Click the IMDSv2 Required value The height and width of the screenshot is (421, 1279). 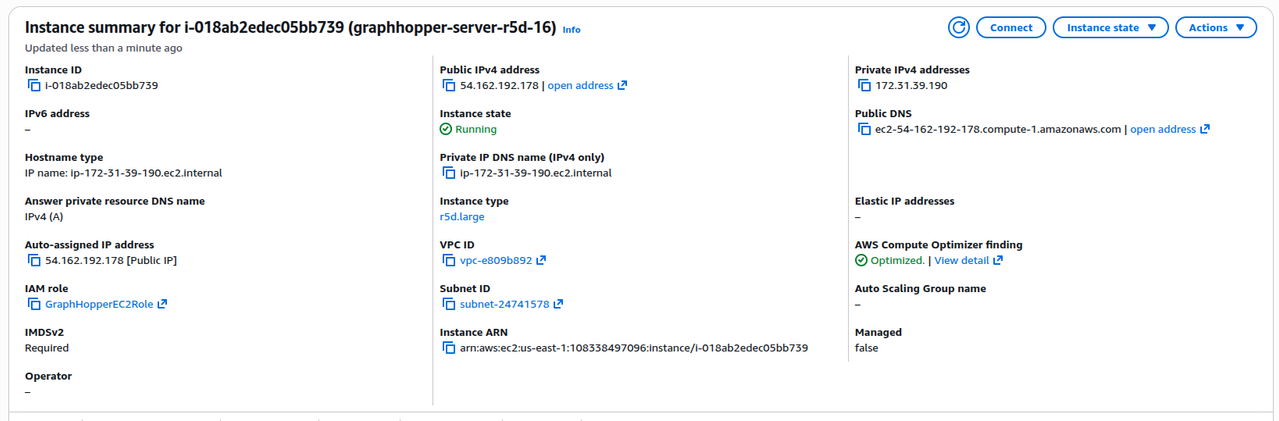47,348
